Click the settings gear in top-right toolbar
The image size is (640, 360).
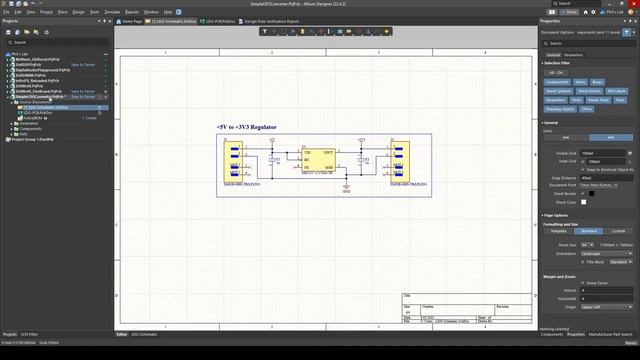(593, 12)
